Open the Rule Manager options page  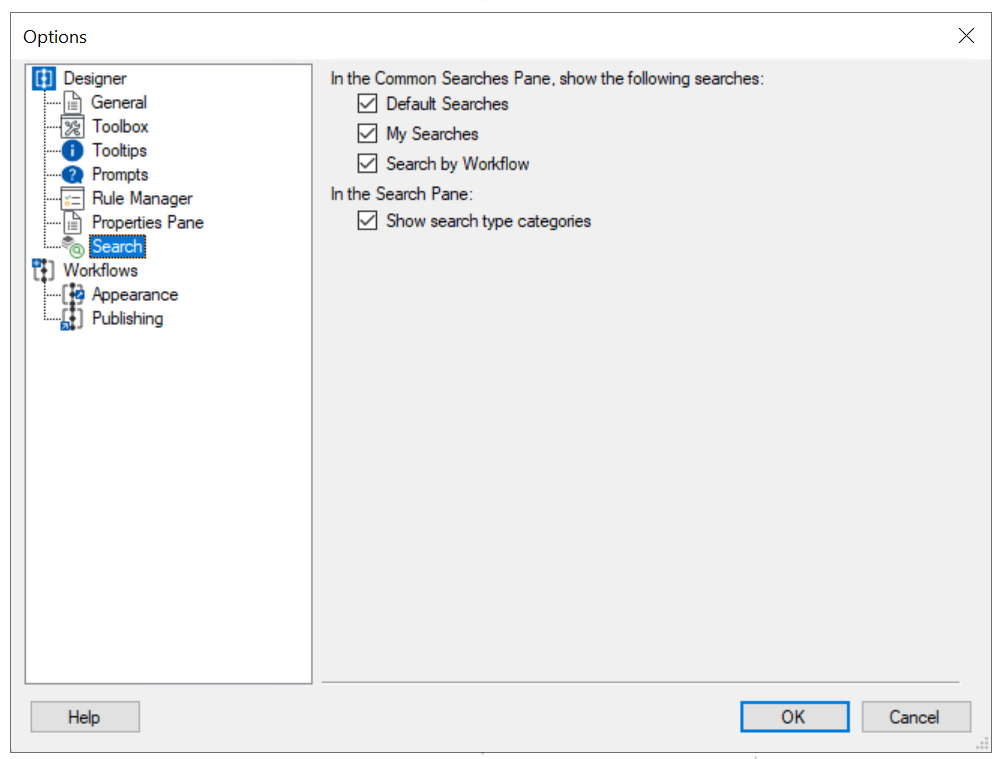(x=142, y=198)
